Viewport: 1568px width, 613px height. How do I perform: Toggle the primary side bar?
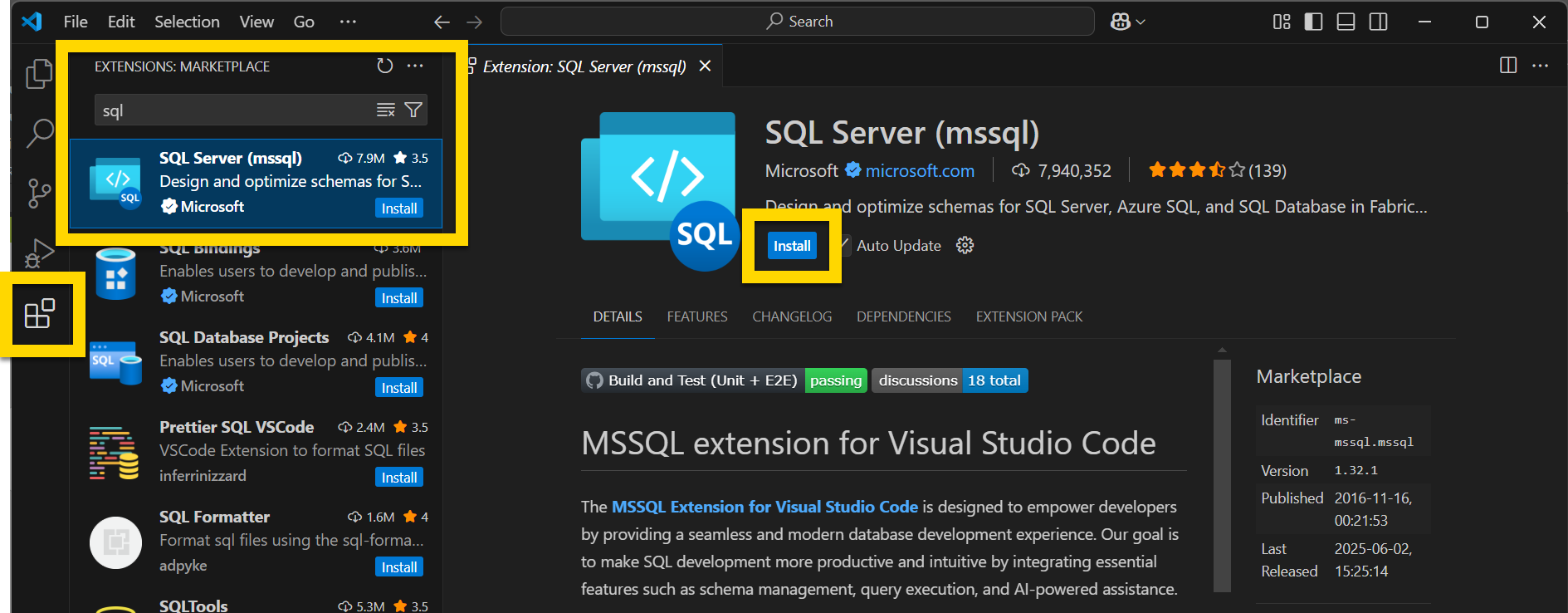click(x=1313, y=22)
